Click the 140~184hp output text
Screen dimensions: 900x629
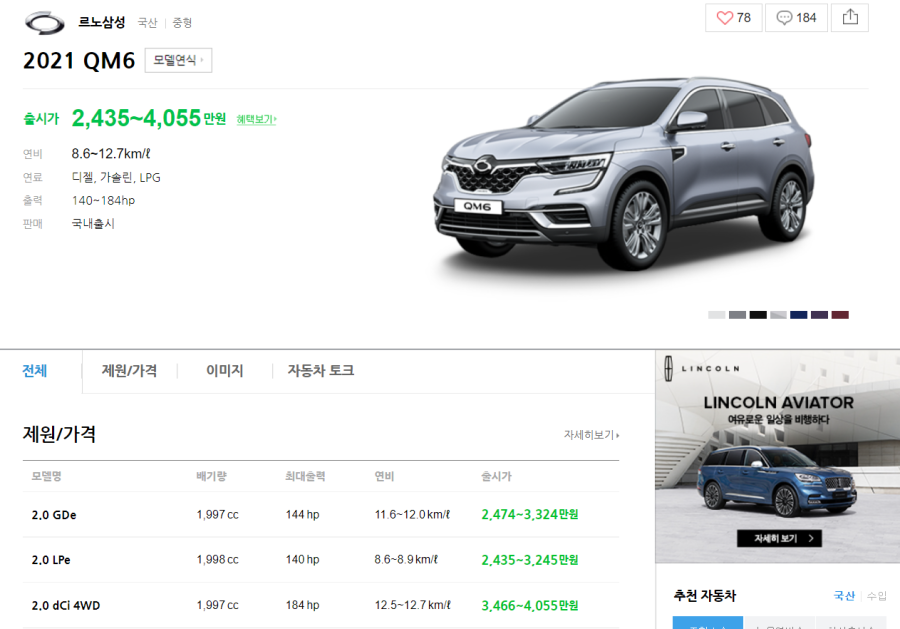coord(103,200)
